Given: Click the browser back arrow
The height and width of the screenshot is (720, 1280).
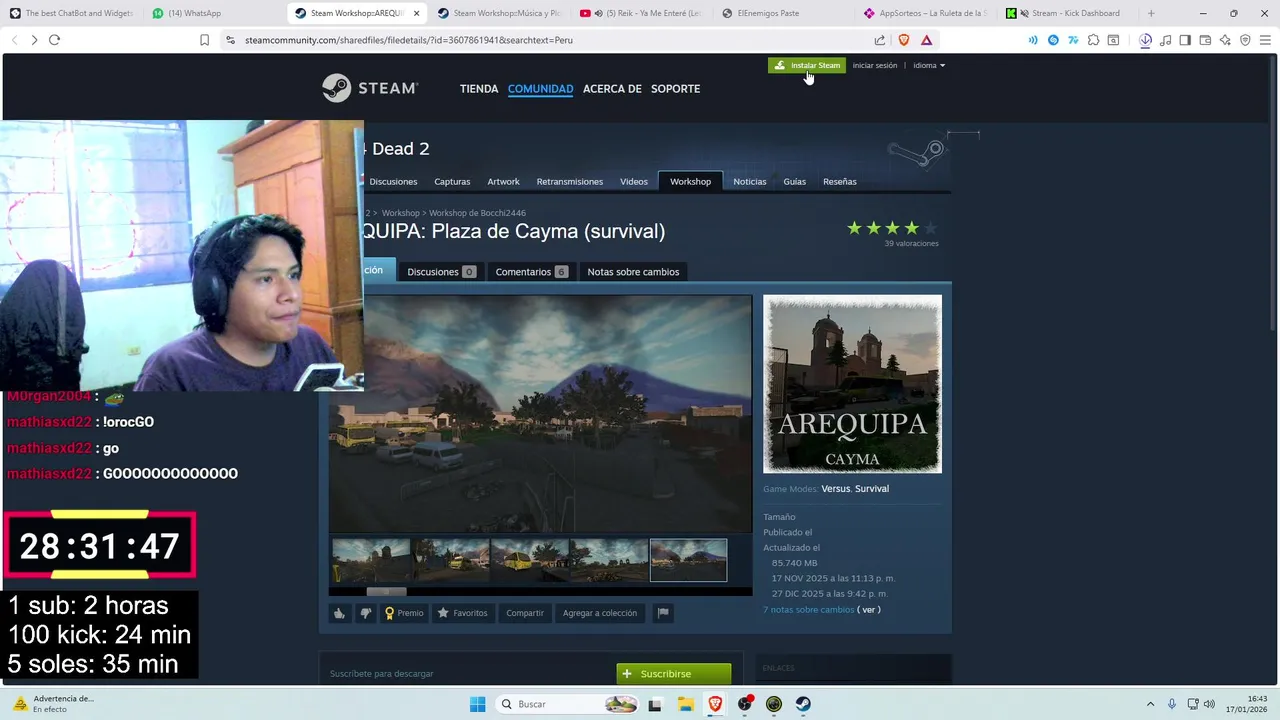Looking at the screenshot, I should coord(14,40).
